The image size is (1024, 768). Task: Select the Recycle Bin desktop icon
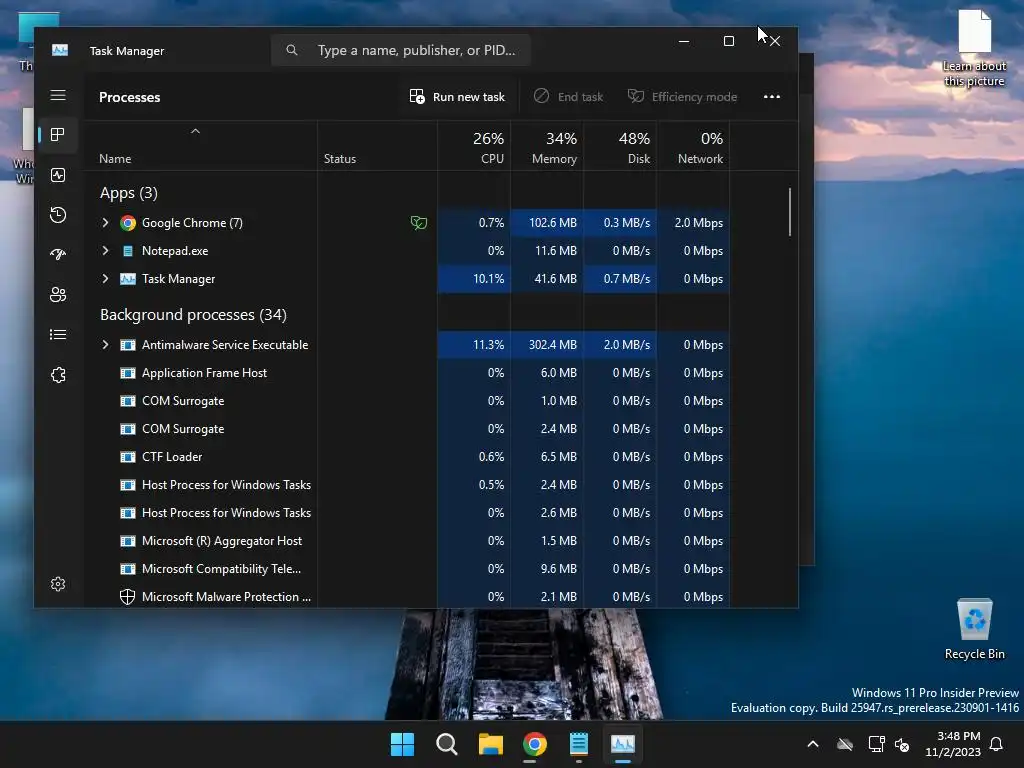point(974,630)
